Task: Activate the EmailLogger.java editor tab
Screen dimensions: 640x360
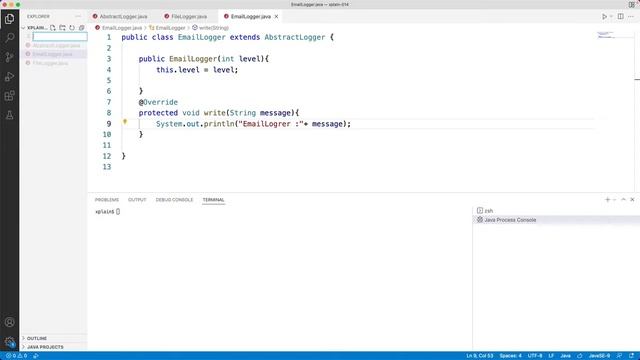Action: tap(250, 16)
